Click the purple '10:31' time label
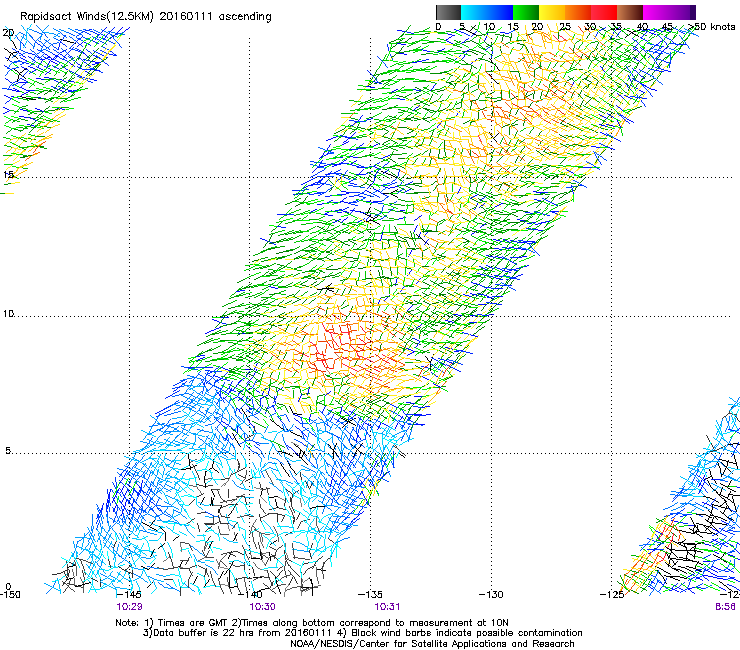 click(387, 607)
